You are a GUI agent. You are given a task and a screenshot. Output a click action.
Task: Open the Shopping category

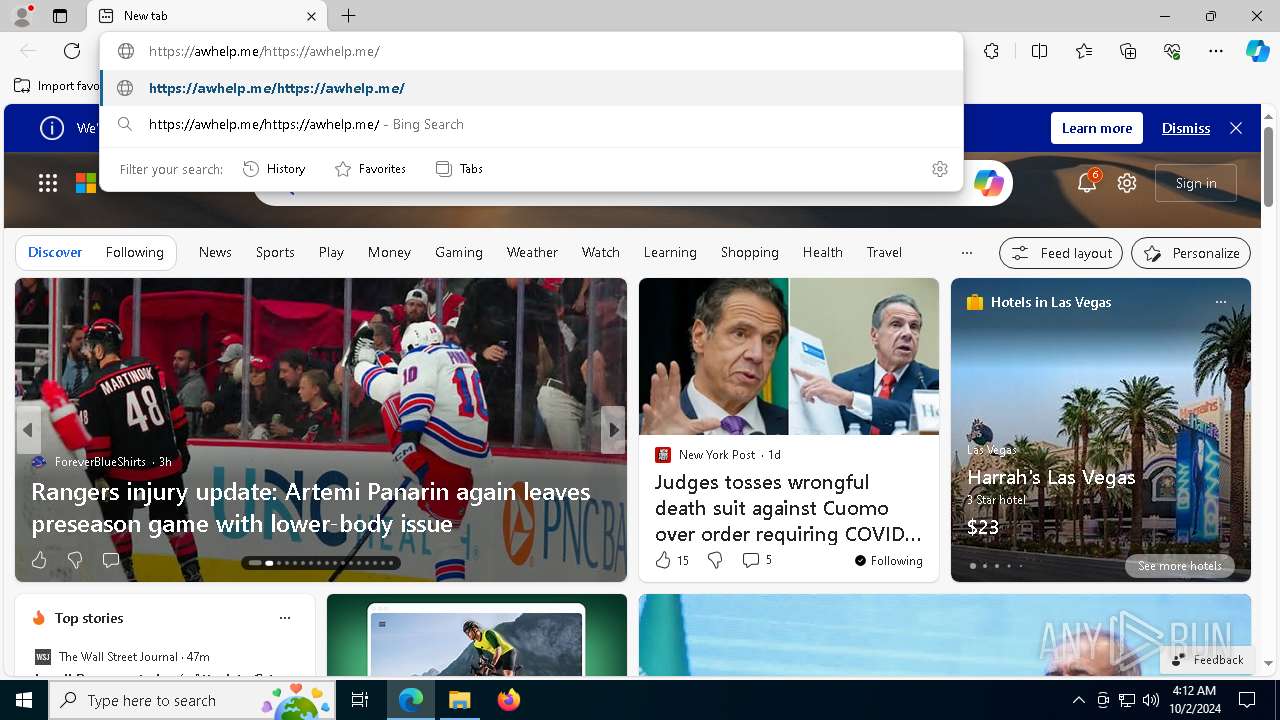(x=750, y=252)
